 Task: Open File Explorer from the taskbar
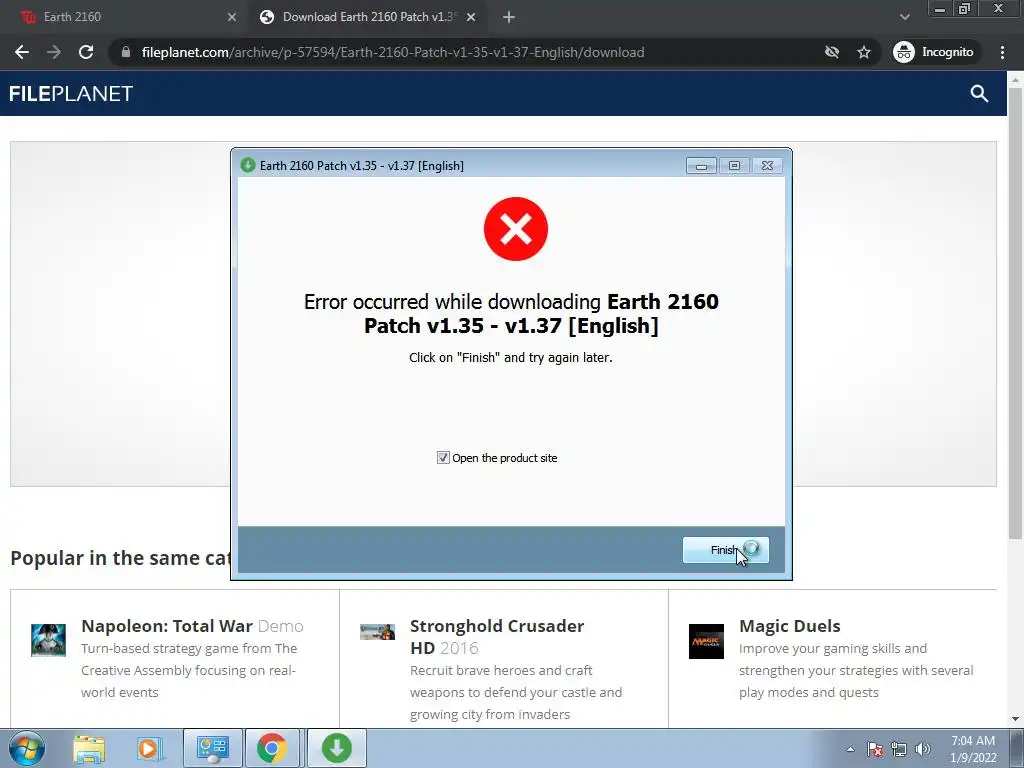coord(89,748)
